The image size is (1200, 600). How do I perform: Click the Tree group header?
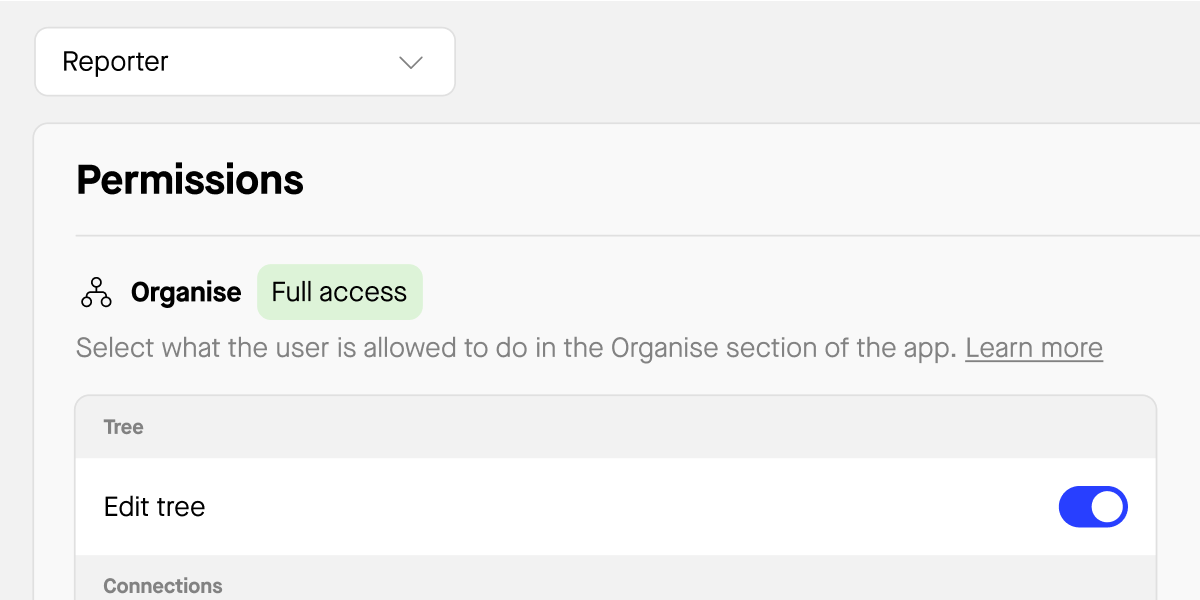(124, 427)
